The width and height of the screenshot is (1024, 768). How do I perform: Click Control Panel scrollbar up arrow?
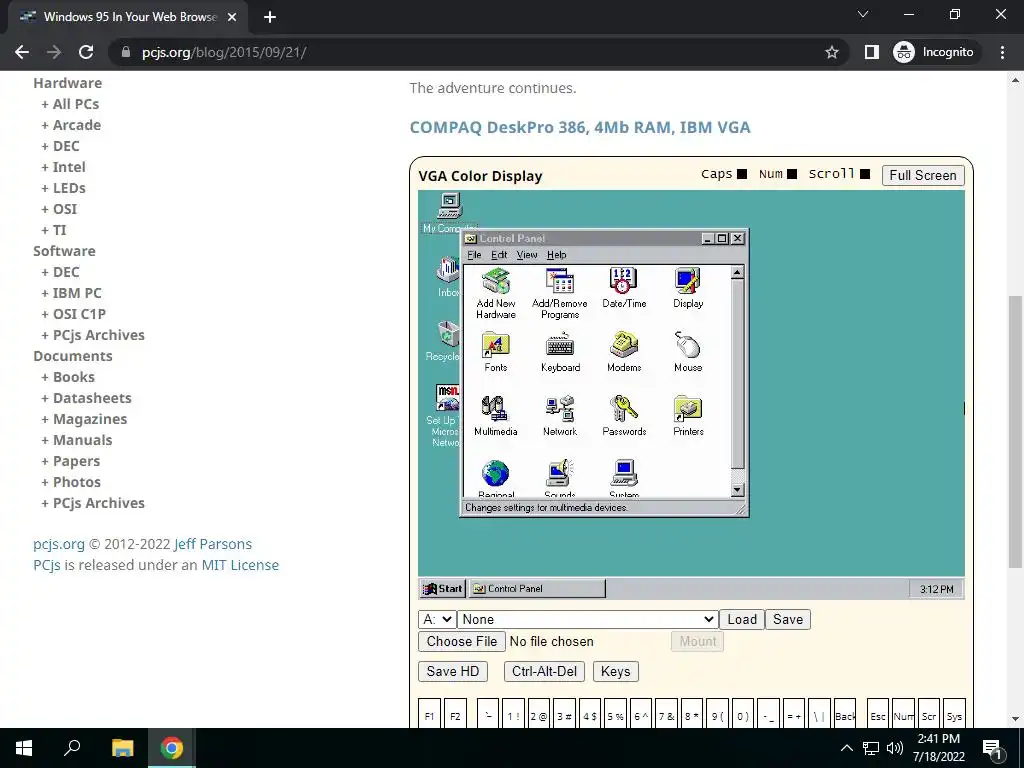pos(737,272)
